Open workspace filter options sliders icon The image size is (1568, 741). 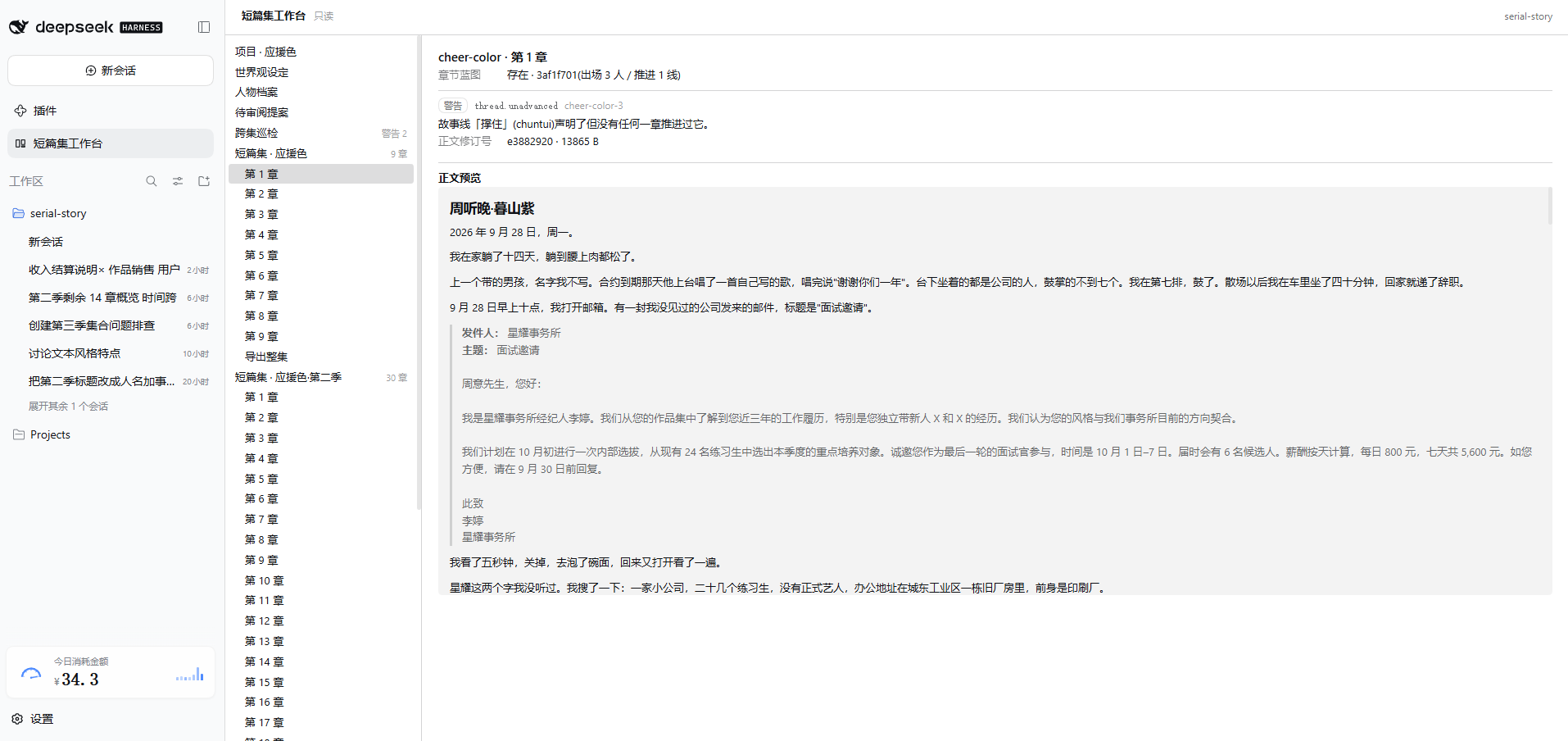click(178, 181)
